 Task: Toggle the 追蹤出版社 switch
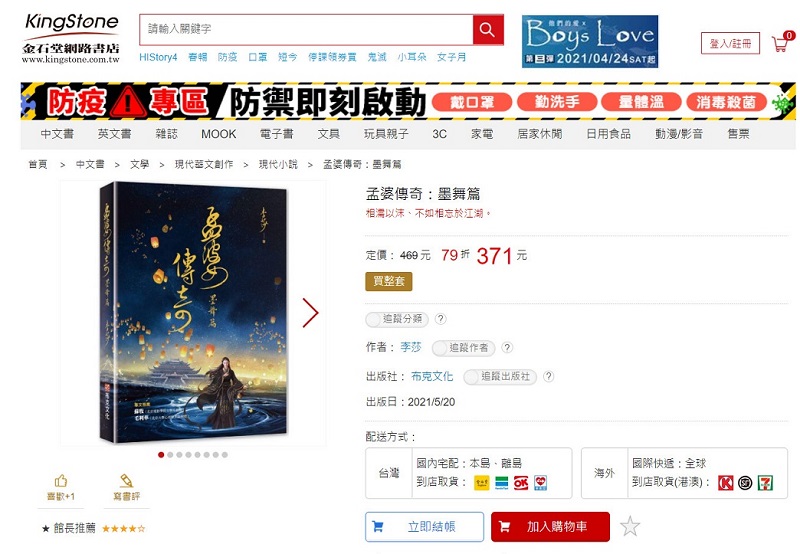[499, 376]
